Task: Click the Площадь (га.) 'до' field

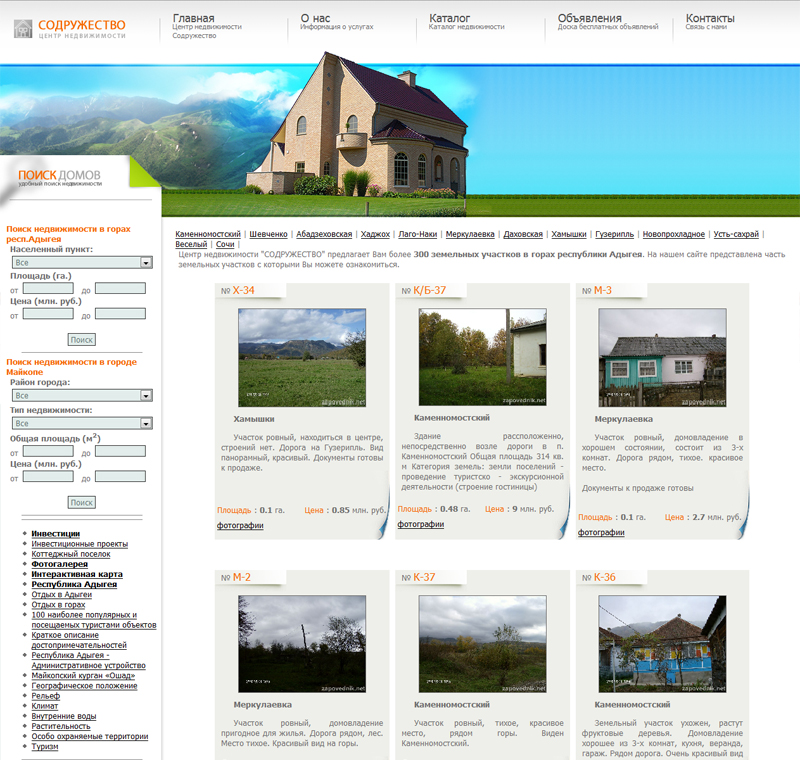Action: (120, 288)
